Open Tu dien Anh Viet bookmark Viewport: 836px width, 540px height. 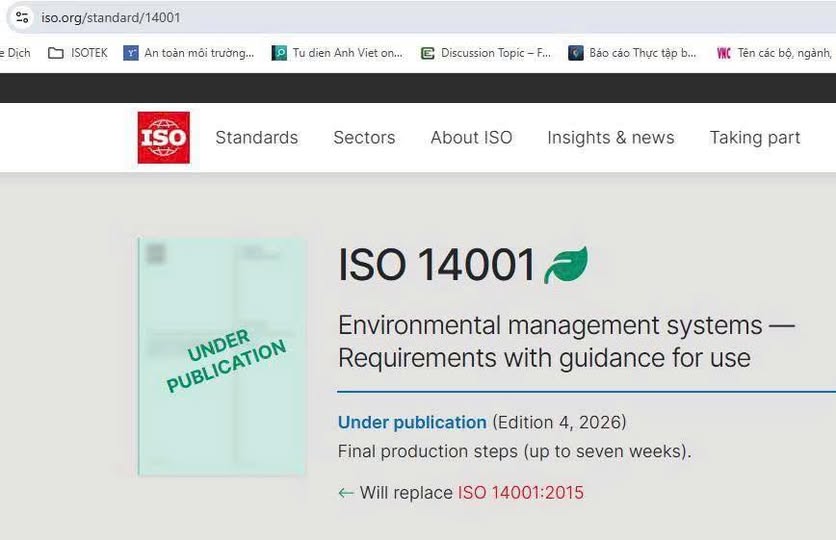pyautogui.click(x=337, y=53)
